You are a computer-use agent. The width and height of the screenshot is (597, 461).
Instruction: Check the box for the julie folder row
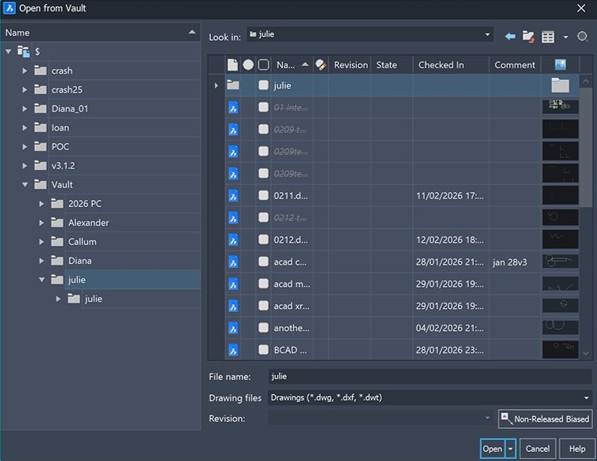263,85
